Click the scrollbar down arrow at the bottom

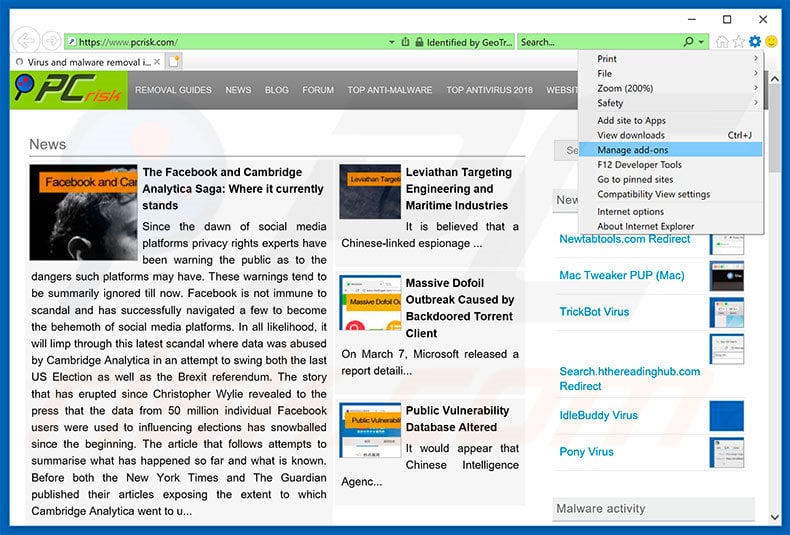pyautogui.click(x=775, y=516)
